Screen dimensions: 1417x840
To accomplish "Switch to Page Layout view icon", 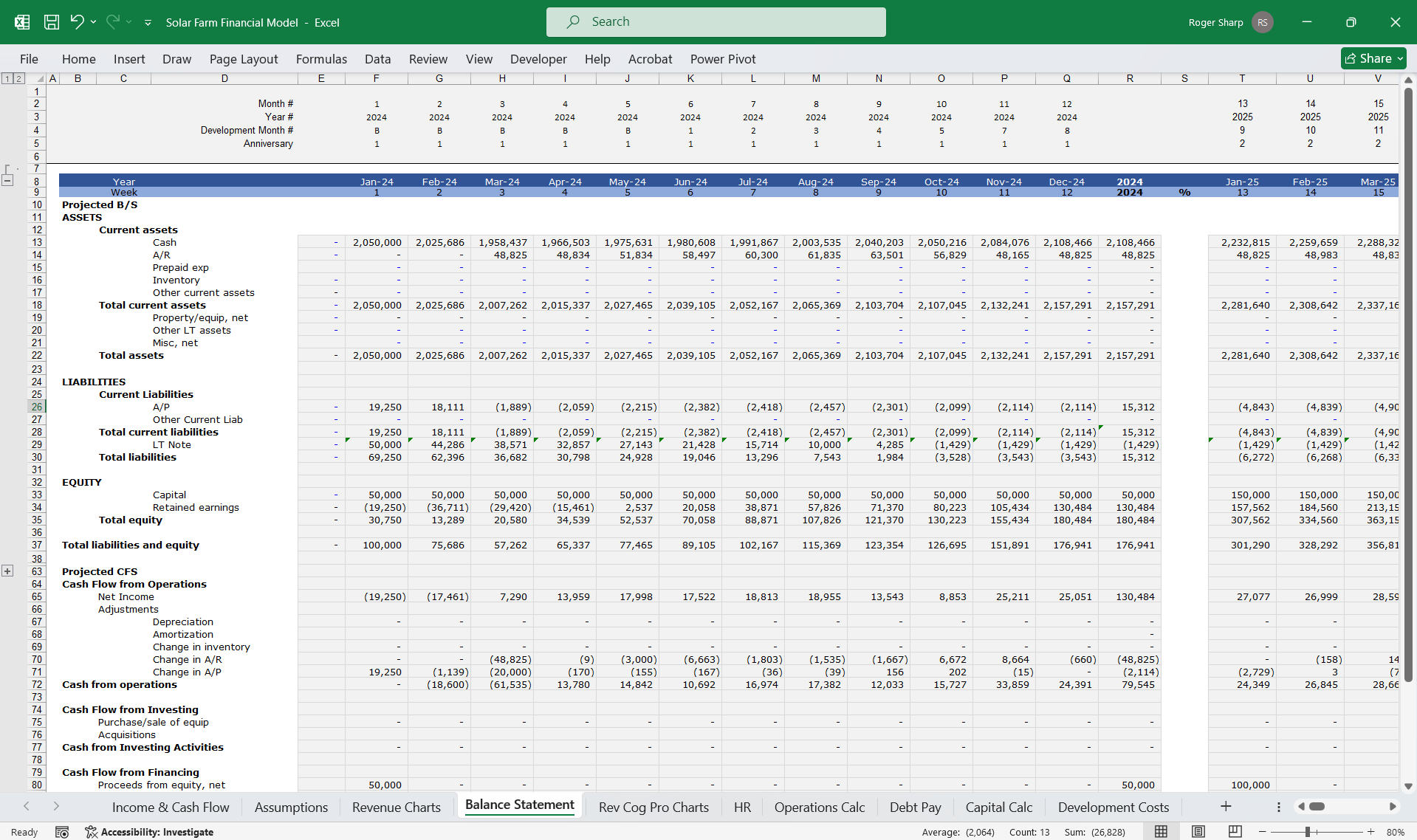I will point(1198,832).
